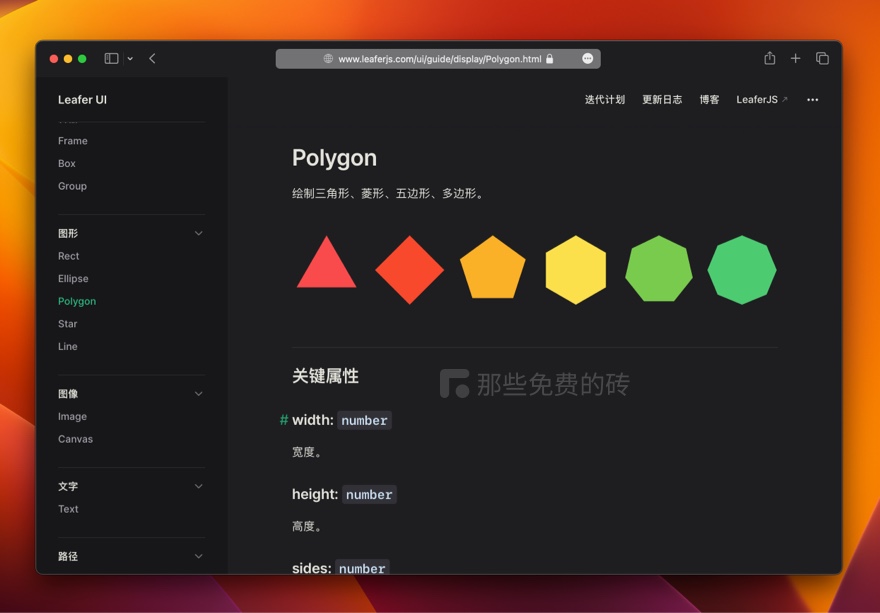
Task: Collapse the 图像 sidebar section
Action: pos(198,394)
